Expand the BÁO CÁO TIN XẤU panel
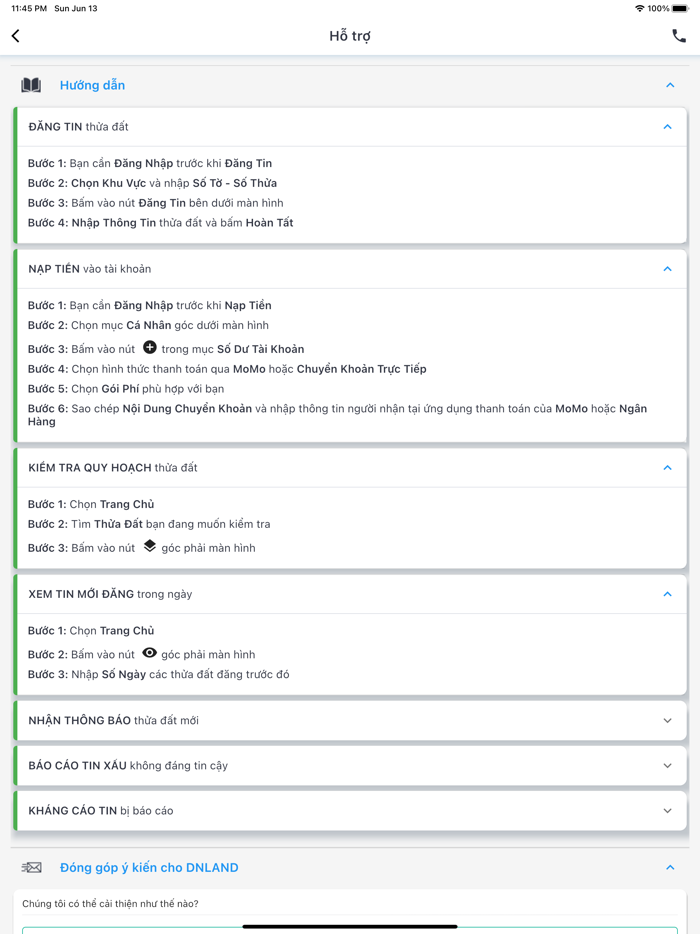This screenshot has width=700, height=934. 667,766
